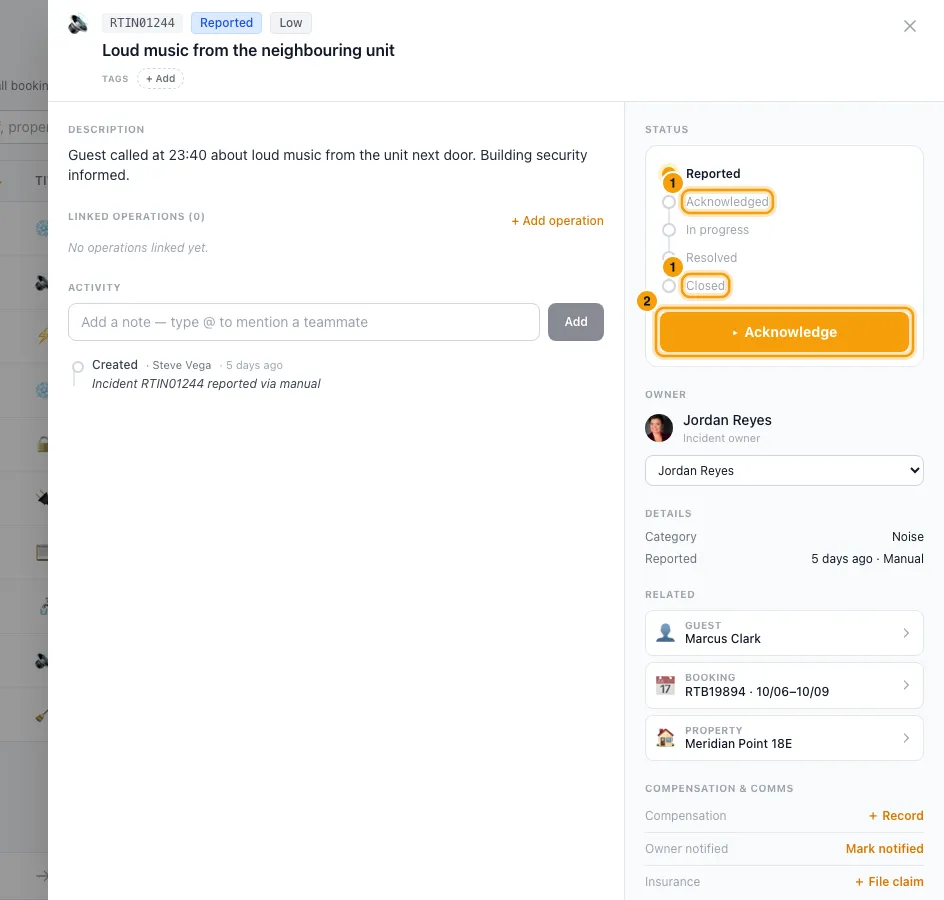Click '5 days ago · Manual' reported value
The height and width of the screenshot is (900, 944).
coord(867,559)
